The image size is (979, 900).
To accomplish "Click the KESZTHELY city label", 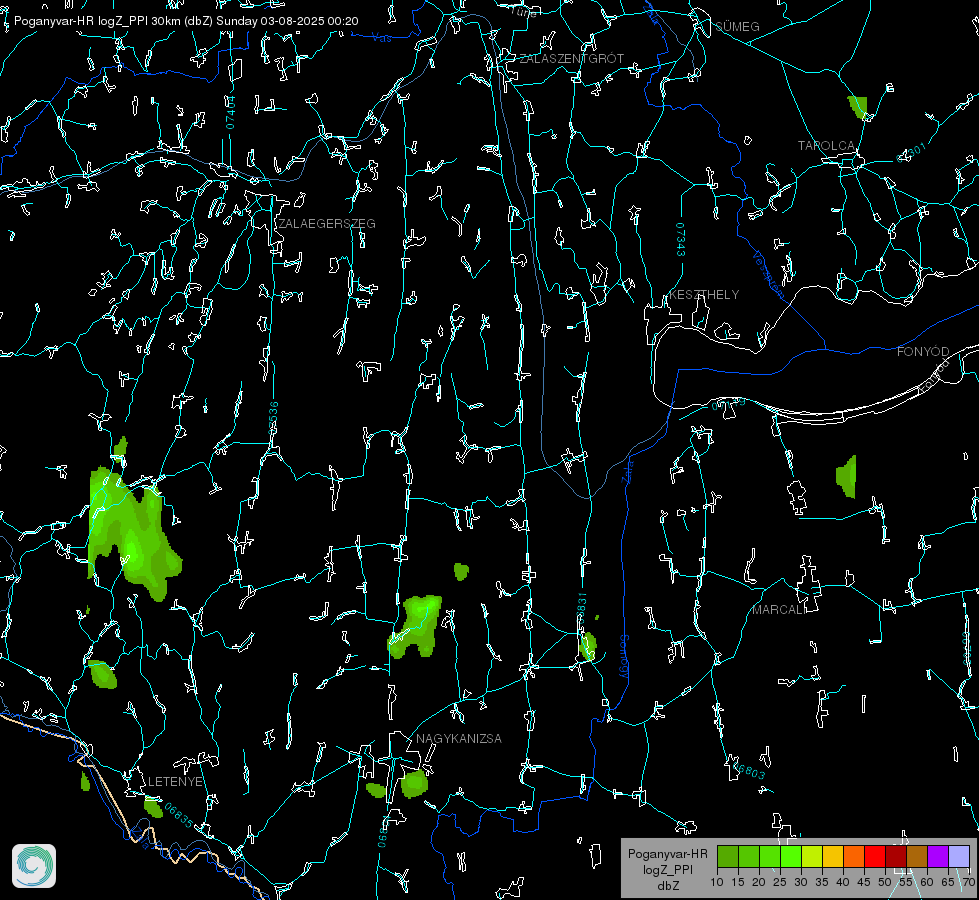I will [x=704, y=295].
